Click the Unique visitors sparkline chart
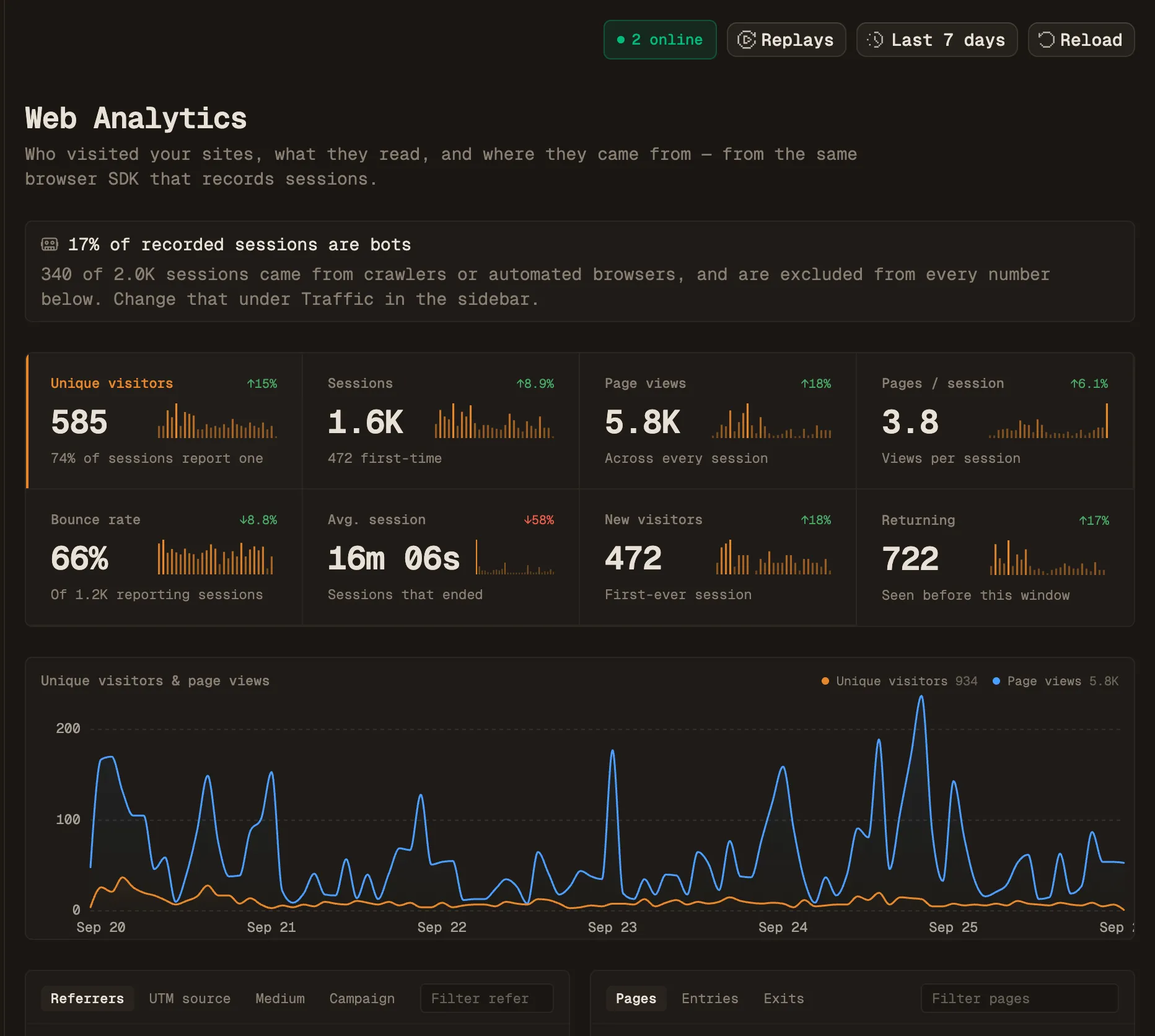This screenshot has height=1036, width=1155. [217, 421]
